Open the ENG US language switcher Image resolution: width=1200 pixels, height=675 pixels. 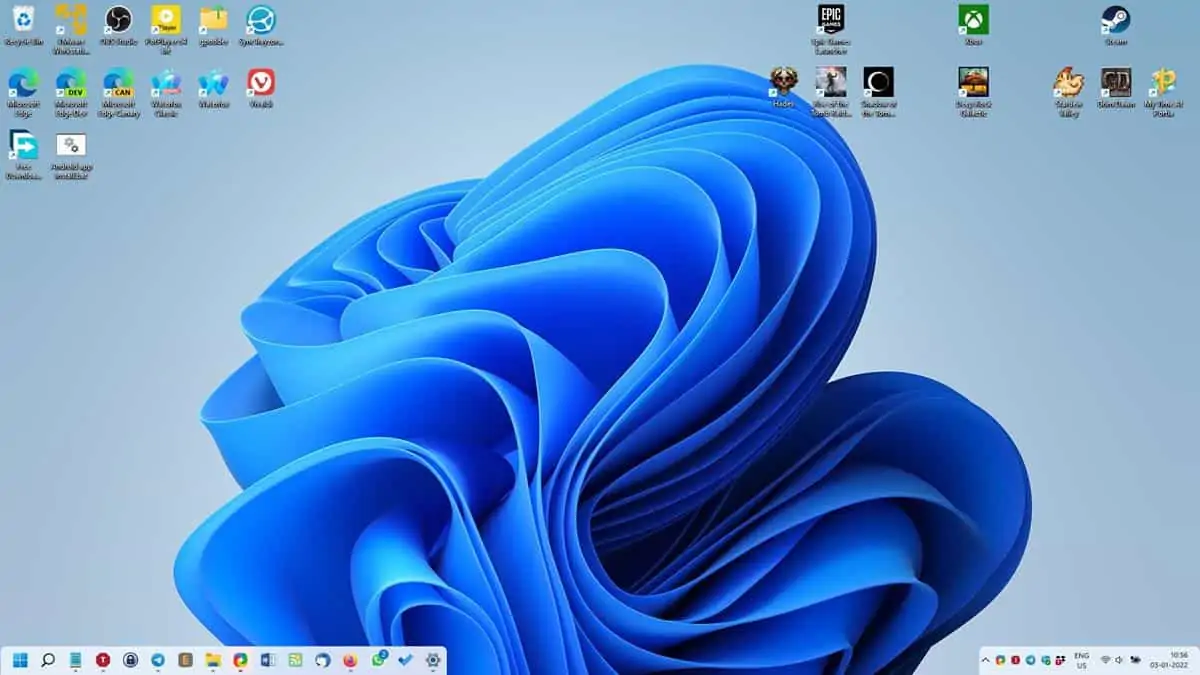click(x=1081, y=660)
